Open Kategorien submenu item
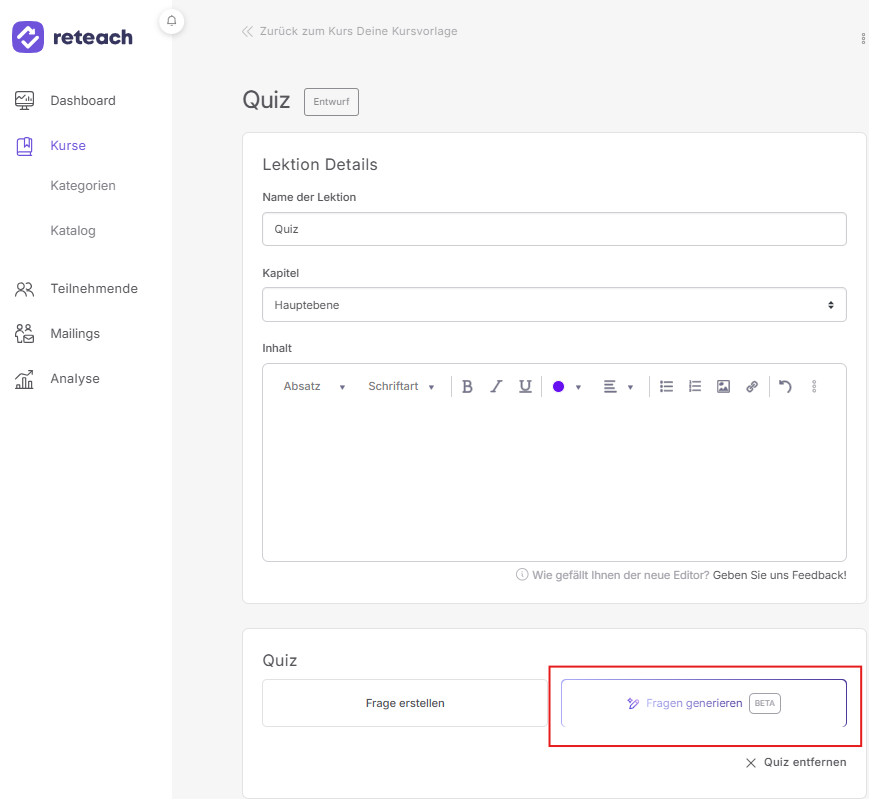Image resolution: width=869 pixels, height=799 pixels. point(83,186)
